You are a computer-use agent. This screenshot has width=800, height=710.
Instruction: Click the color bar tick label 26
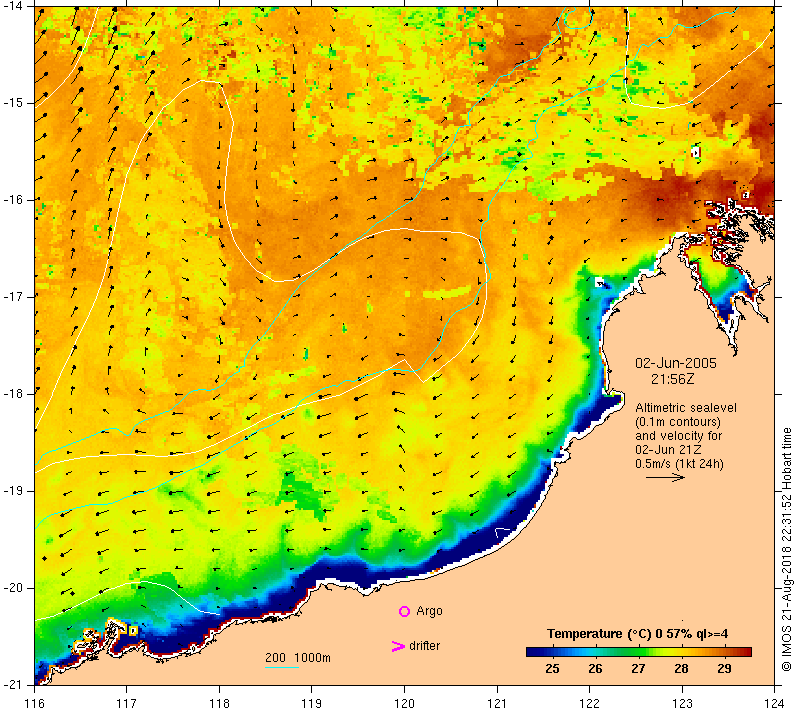point(595,669)
